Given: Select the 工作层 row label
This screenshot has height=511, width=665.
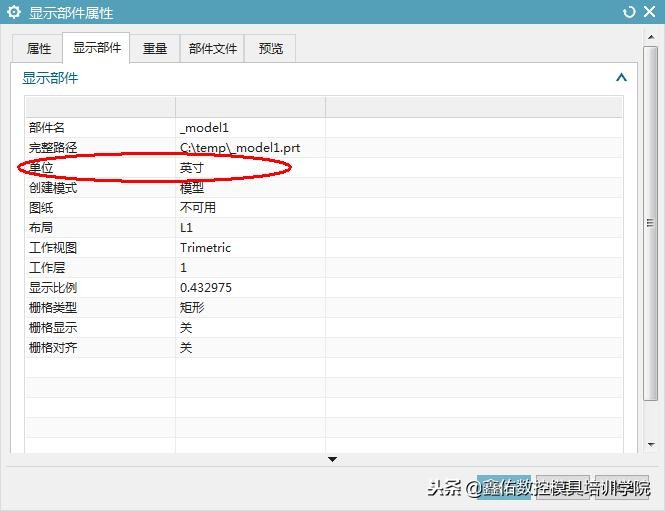Looking at the screenshot, I should pos(47,268).
